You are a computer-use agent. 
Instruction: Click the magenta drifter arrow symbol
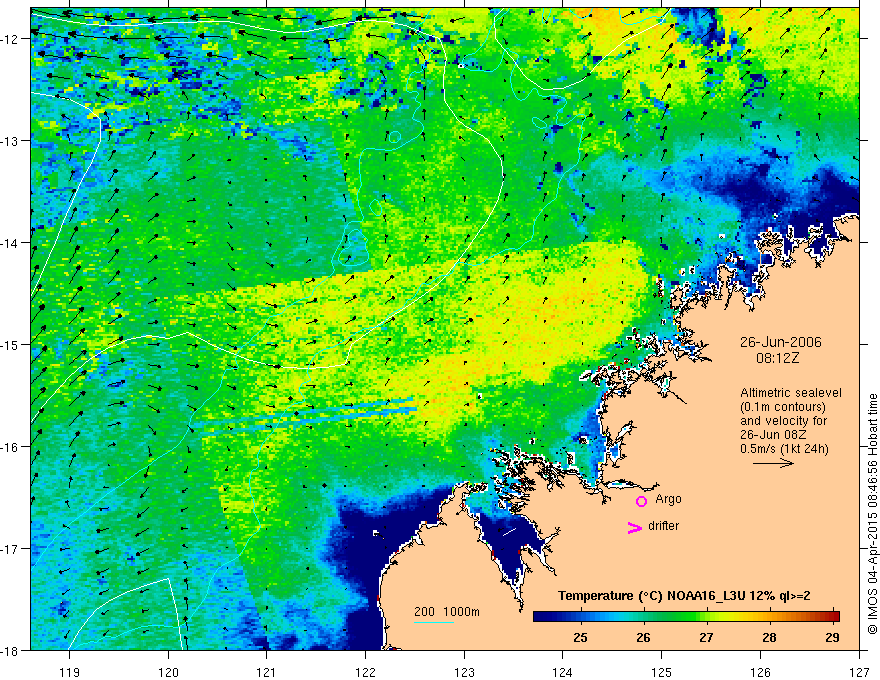click(x=634, y=527)
